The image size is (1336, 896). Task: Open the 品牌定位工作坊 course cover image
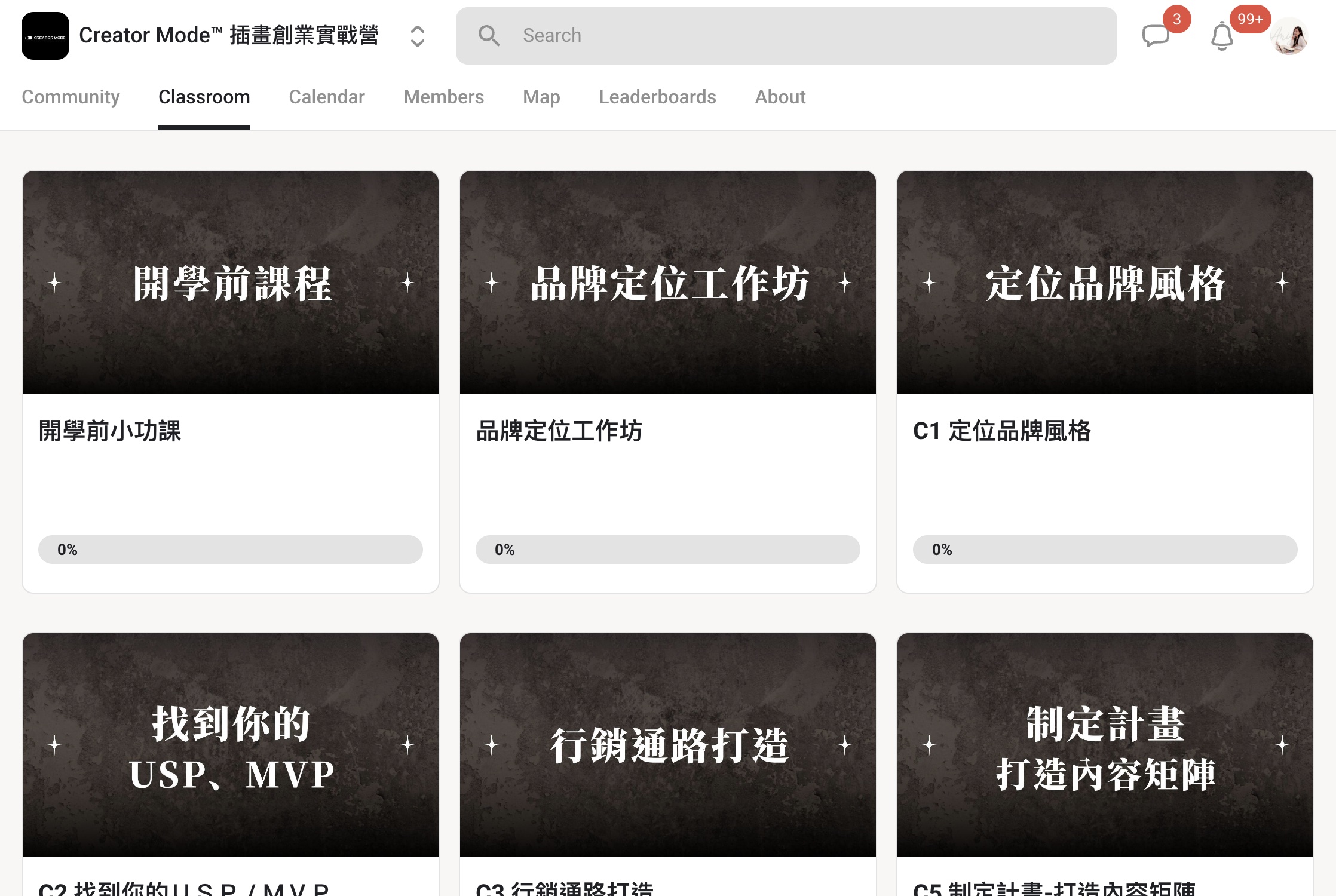click(668, 283)
